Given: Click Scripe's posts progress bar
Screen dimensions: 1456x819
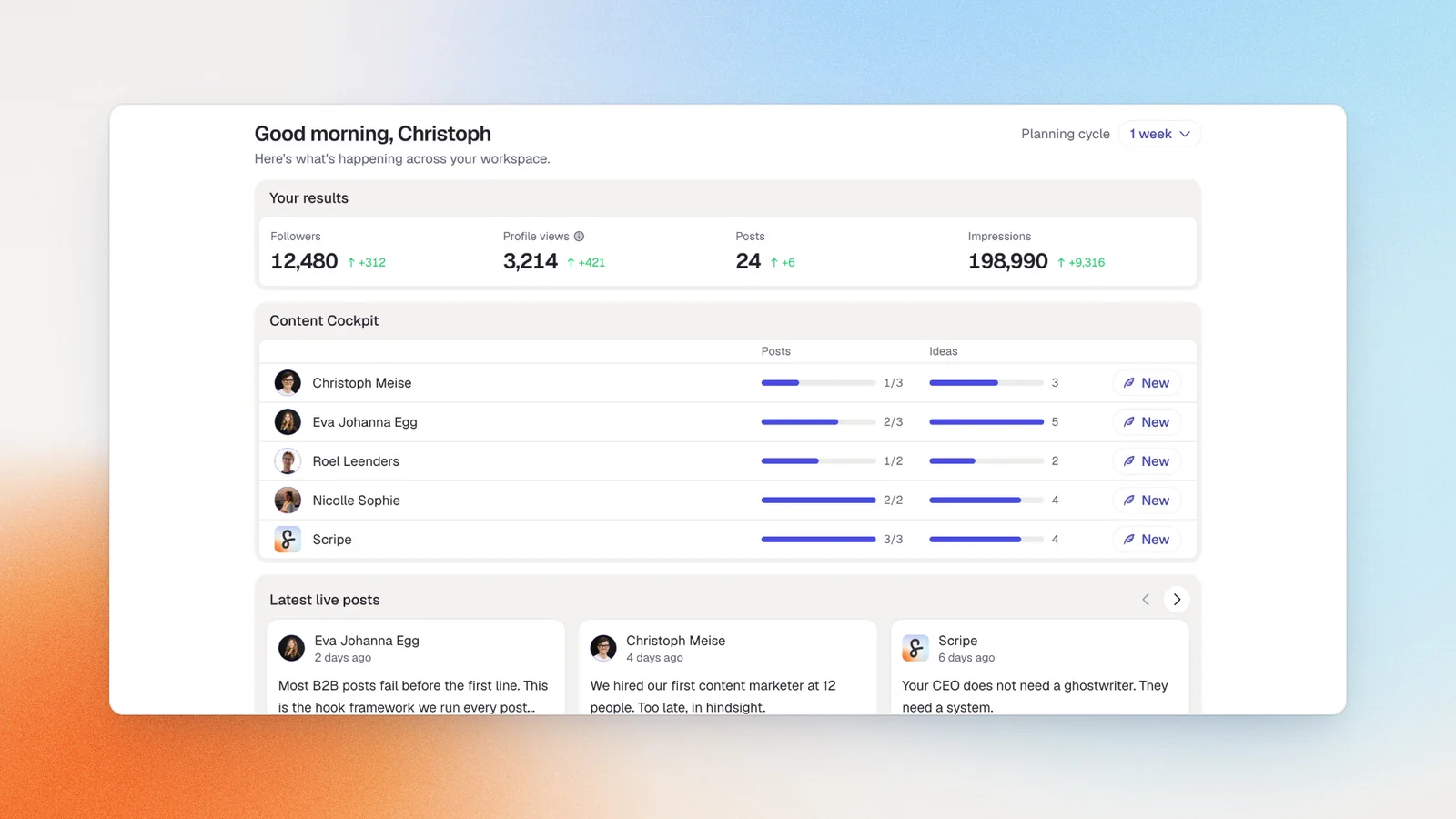Looking at the screenshot, I should [x=818, y=540].
